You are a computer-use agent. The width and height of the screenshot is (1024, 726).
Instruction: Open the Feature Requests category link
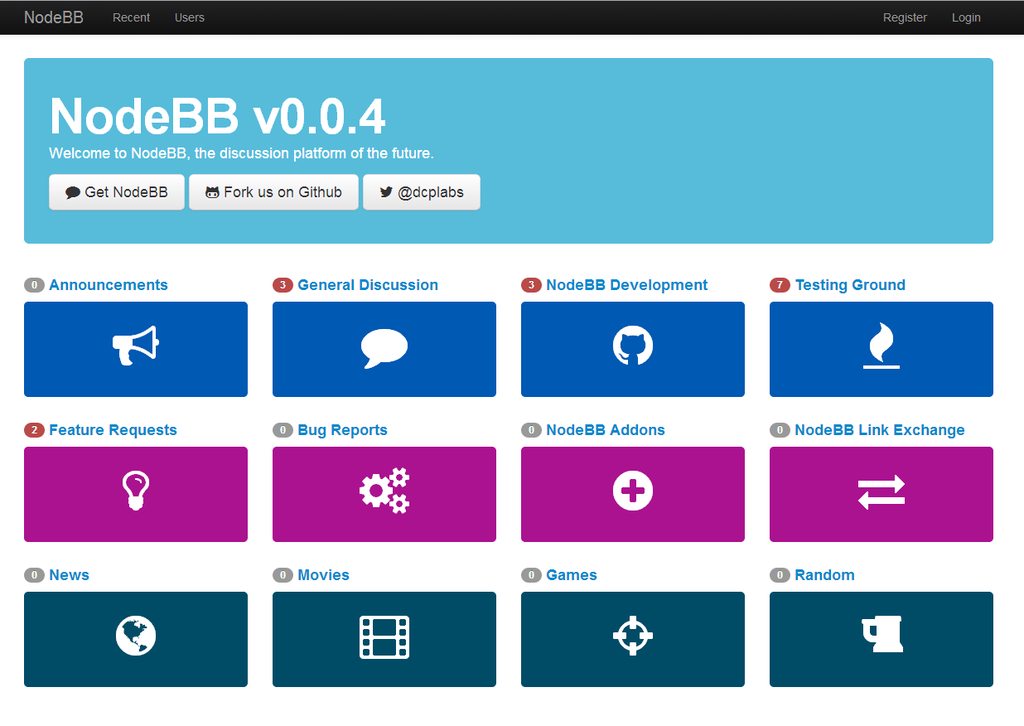(x=113, y=430)
